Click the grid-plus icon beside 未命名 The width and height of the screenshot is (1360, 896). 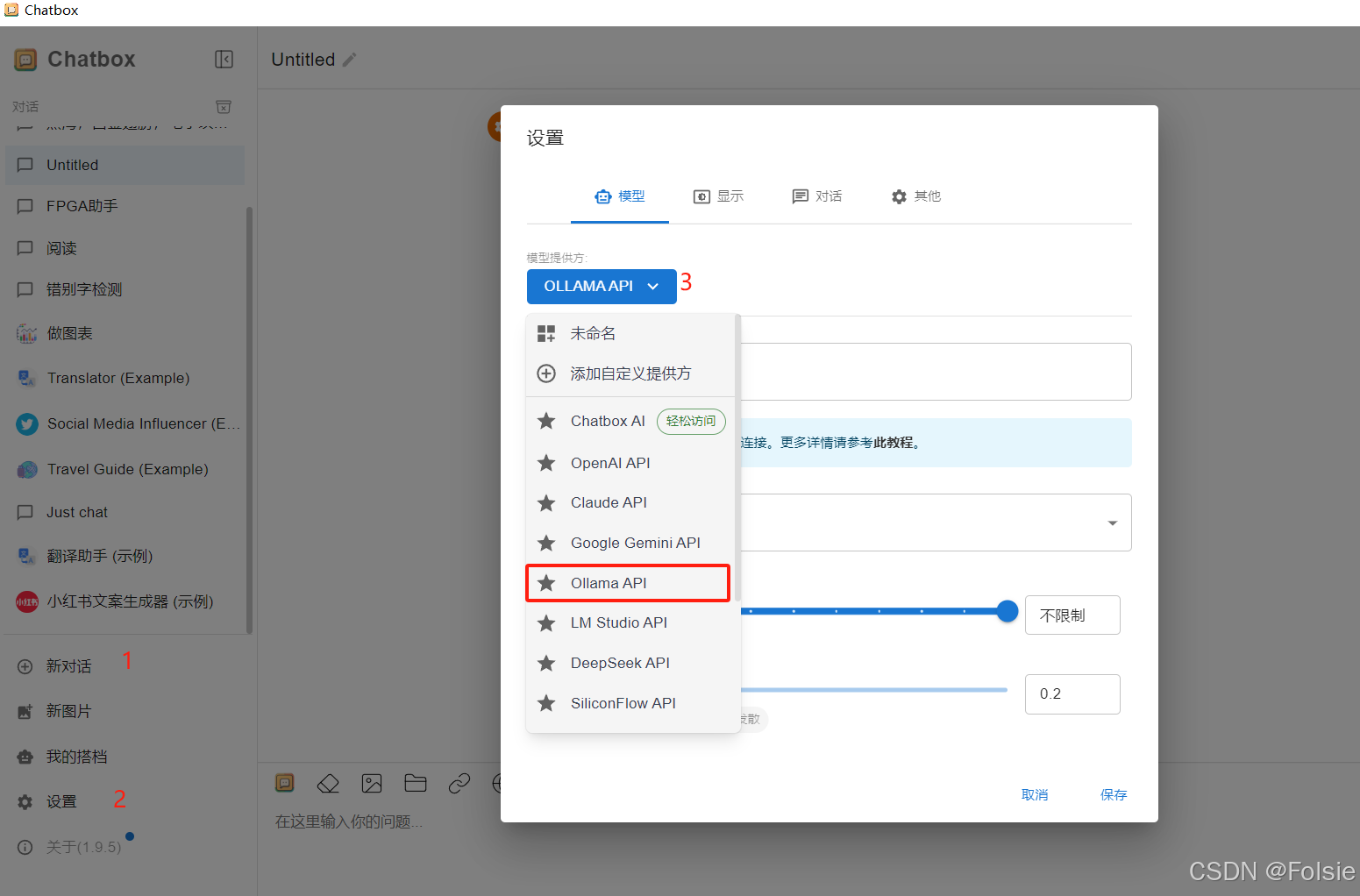[546, 333]
